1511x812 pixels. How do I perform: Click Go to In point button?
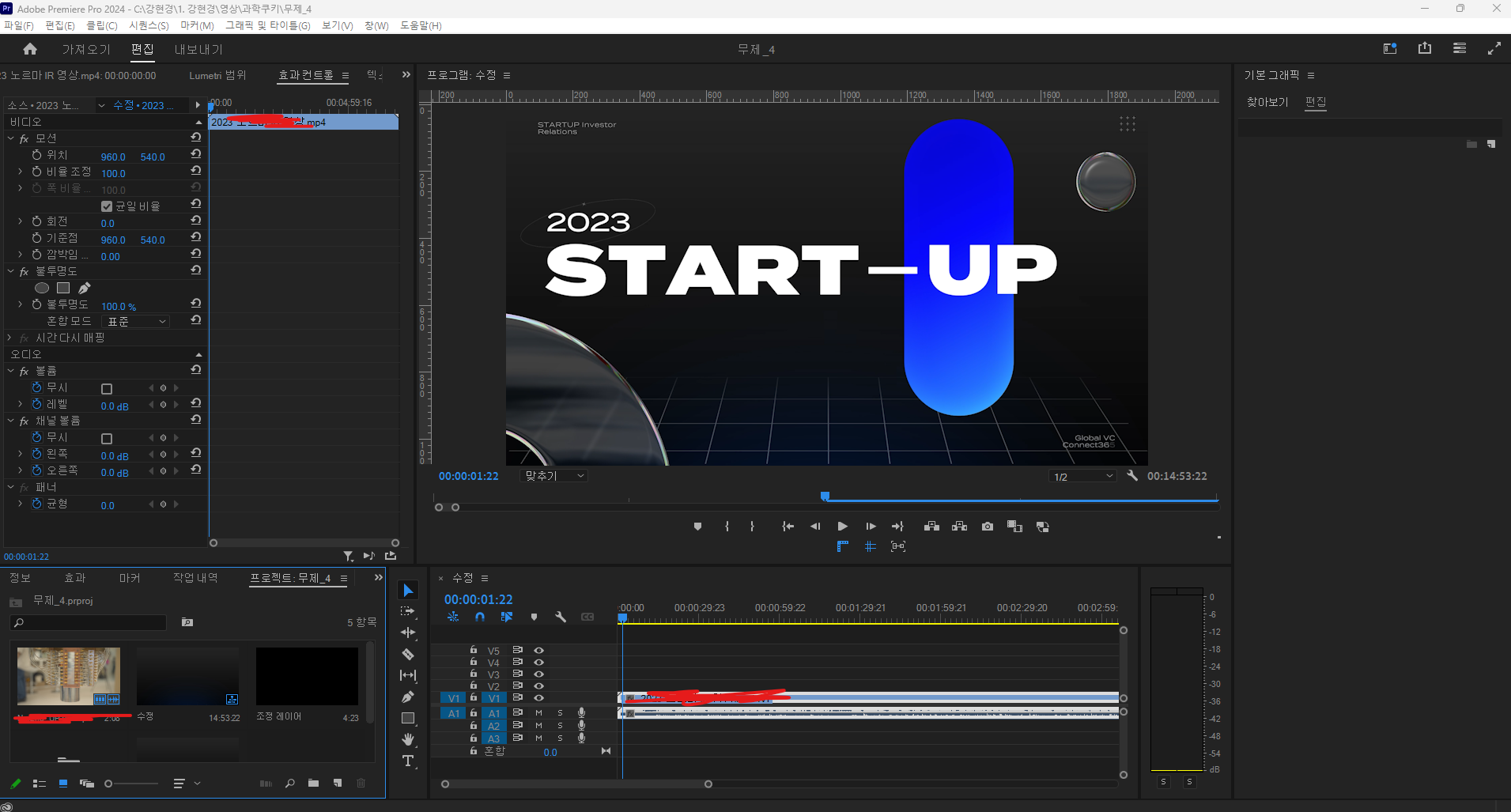[x=788, y=527]
